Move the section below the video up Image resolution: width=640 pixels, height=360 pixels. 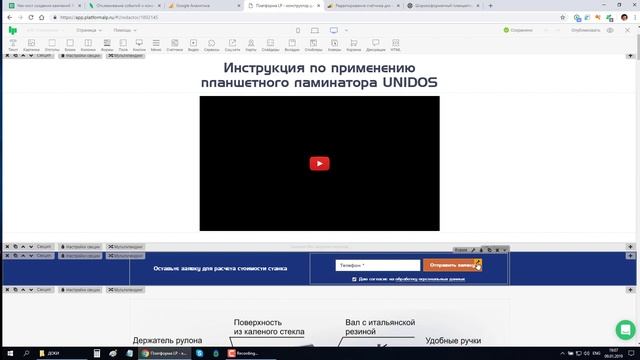click(23, 247)
